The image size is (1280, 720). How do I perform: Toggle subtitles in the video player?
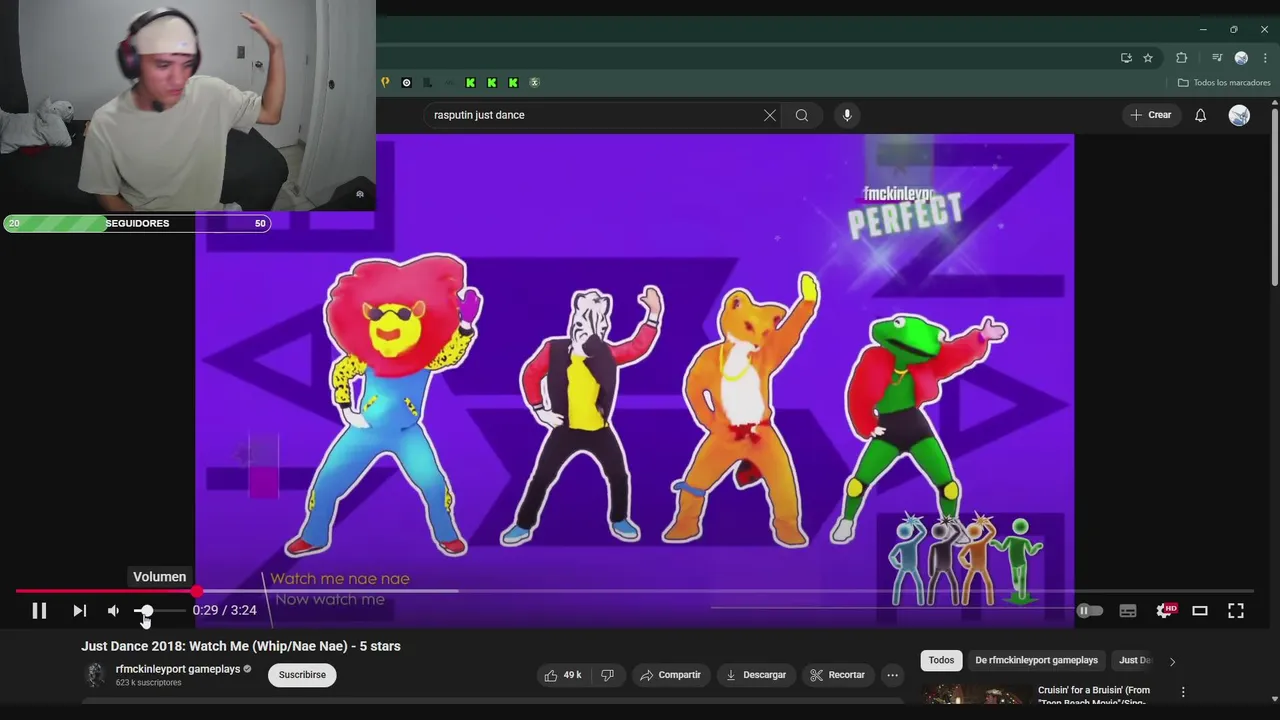coord(1128,610)
